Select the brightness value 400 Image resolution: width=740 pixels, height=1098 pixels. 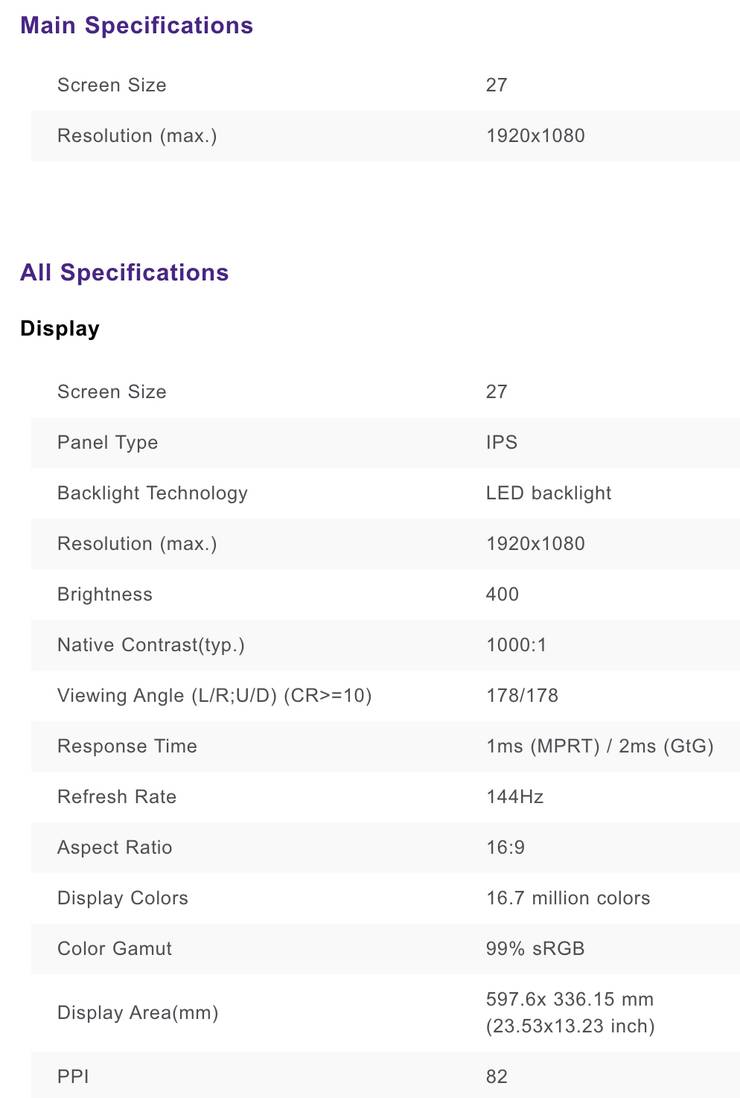click(x=502, y=594)
